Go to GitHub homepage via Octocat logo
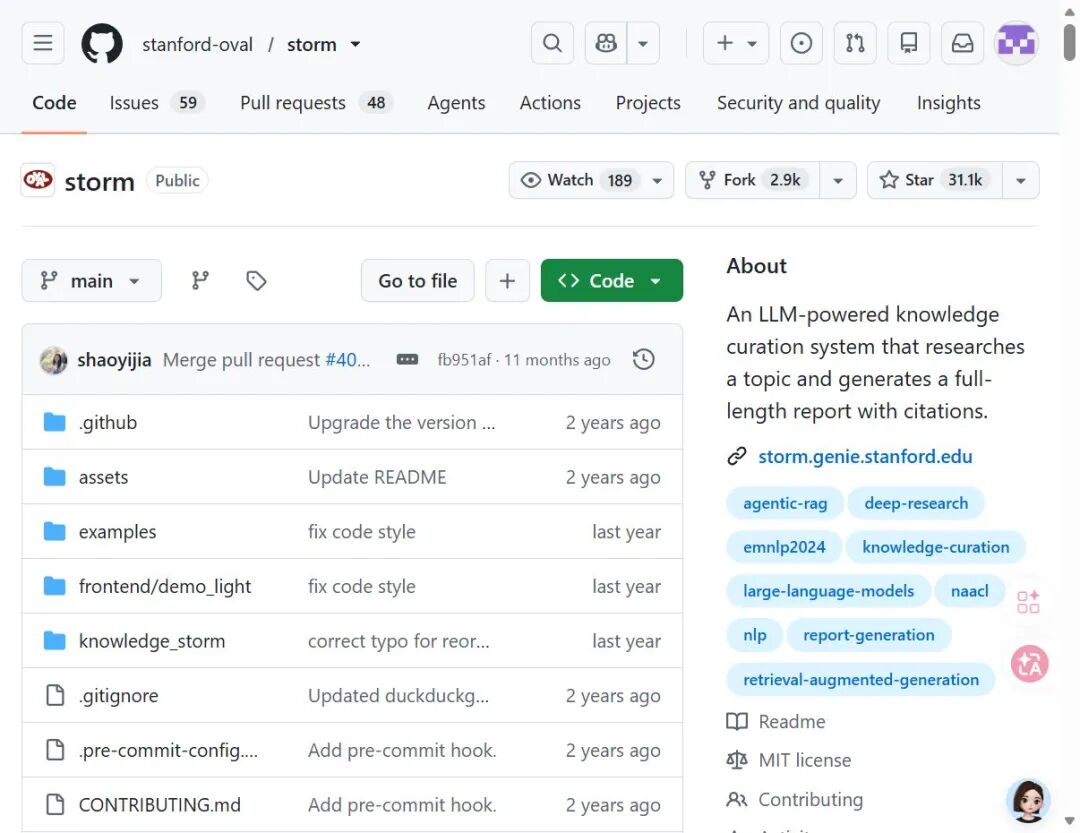1080x833 pixels. pyautogui.click(x=102, y=43)
